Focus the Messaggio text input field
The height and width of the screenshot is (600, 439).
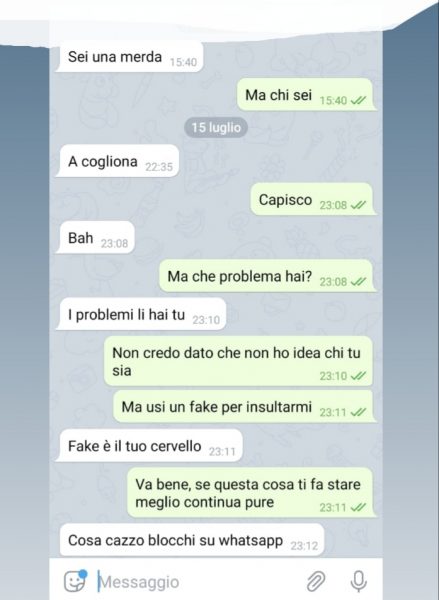[199, 582]
